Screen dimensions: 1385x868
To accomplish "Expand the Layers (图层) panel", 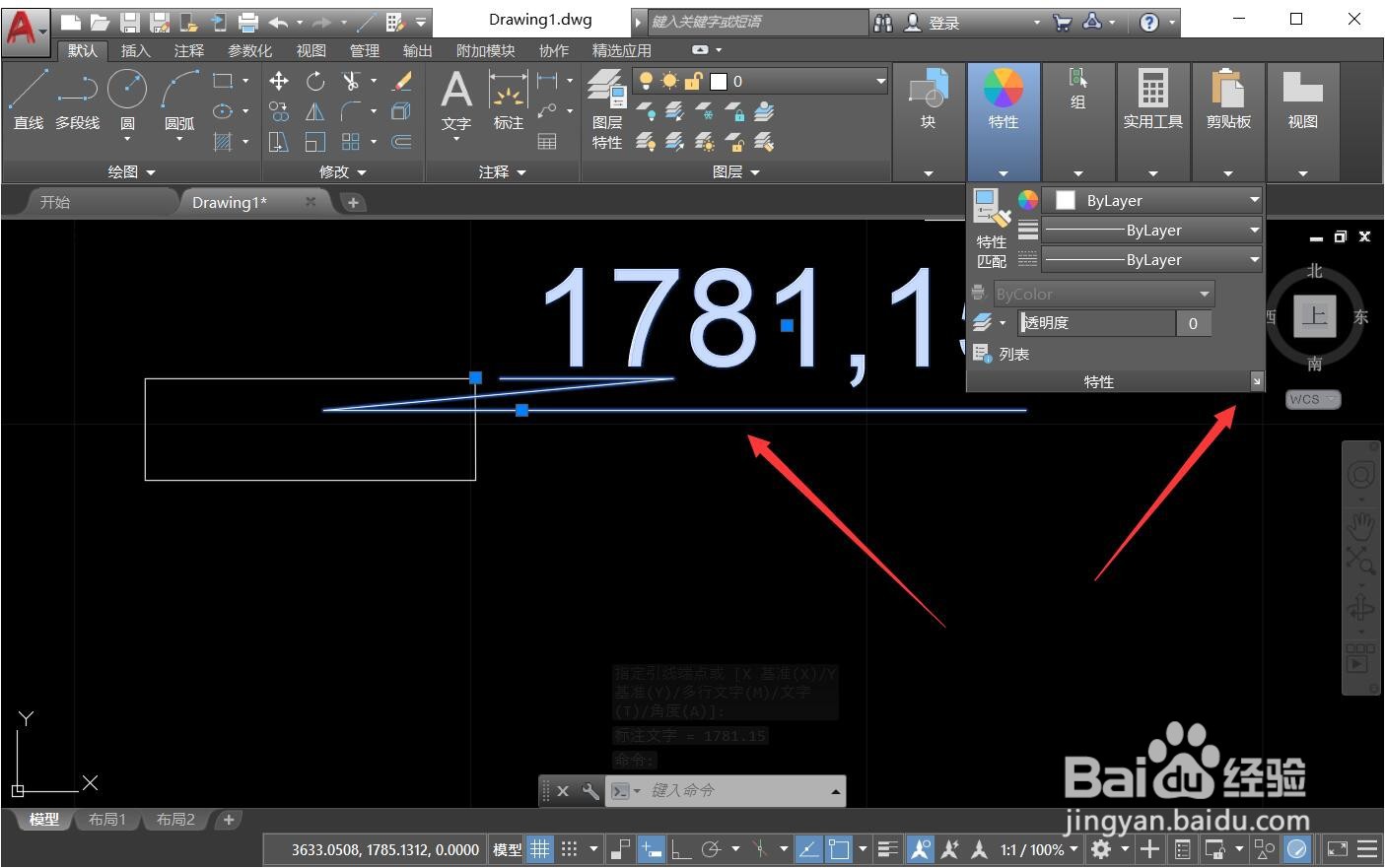I will pyautogui.click(x=736, y=171).
